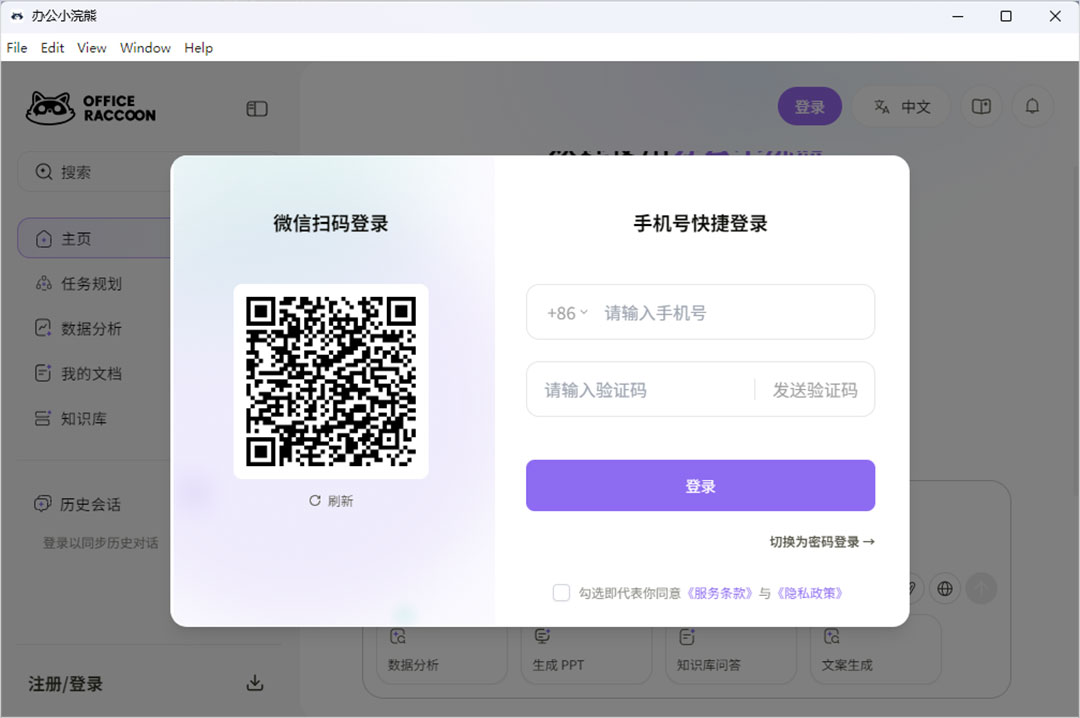
Task: Expand the +86 country code dropdown
Action: (565, 312)
